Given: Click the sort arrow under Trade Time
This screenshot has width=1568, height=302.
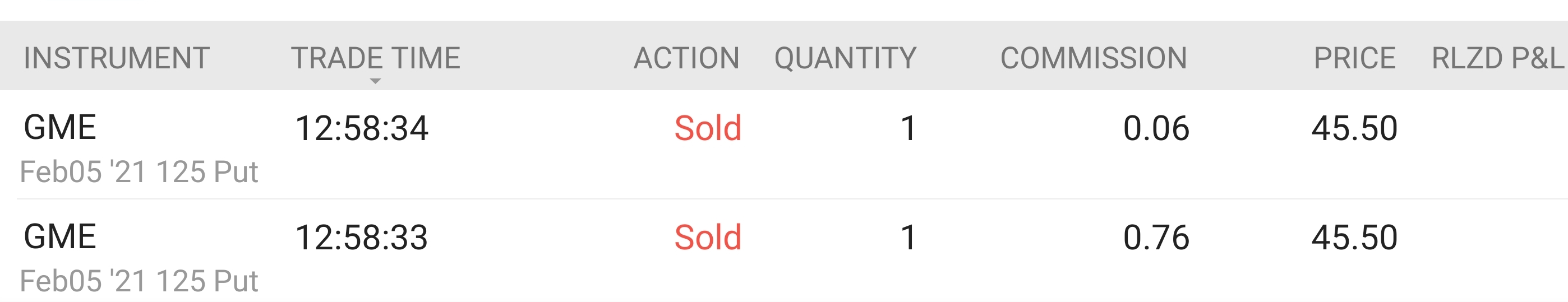Looking at the screenshot, I should (375, 81).
